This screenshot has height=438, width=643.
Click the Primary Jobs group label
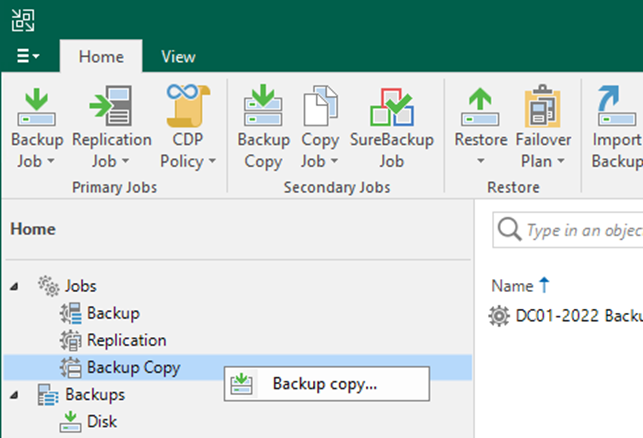[114, 187]
